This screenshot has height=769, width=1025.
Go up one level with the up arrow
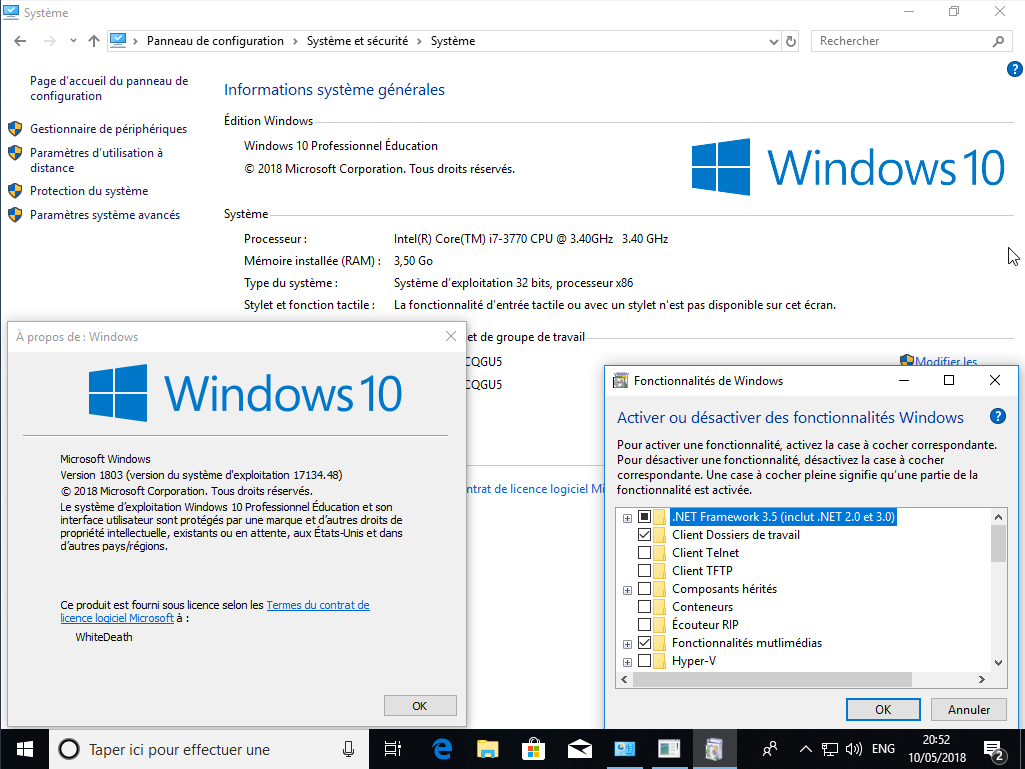pos(93,41)
